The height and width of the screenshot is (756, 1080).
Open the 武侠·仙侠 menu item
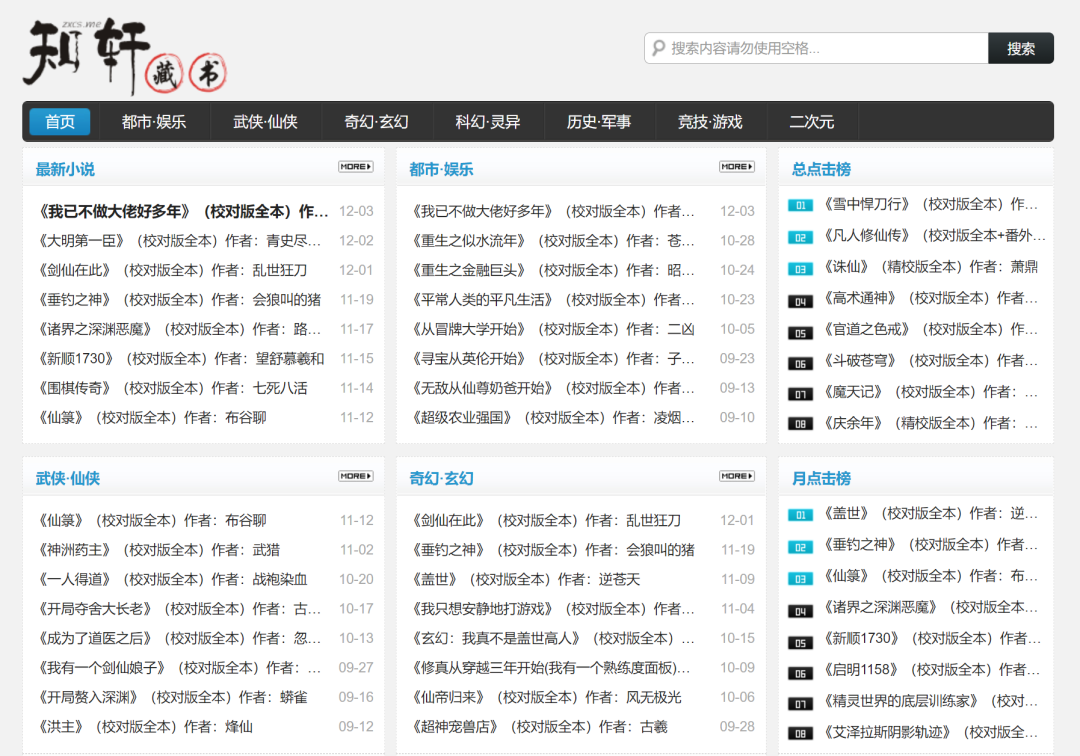[x=265, y=122]
